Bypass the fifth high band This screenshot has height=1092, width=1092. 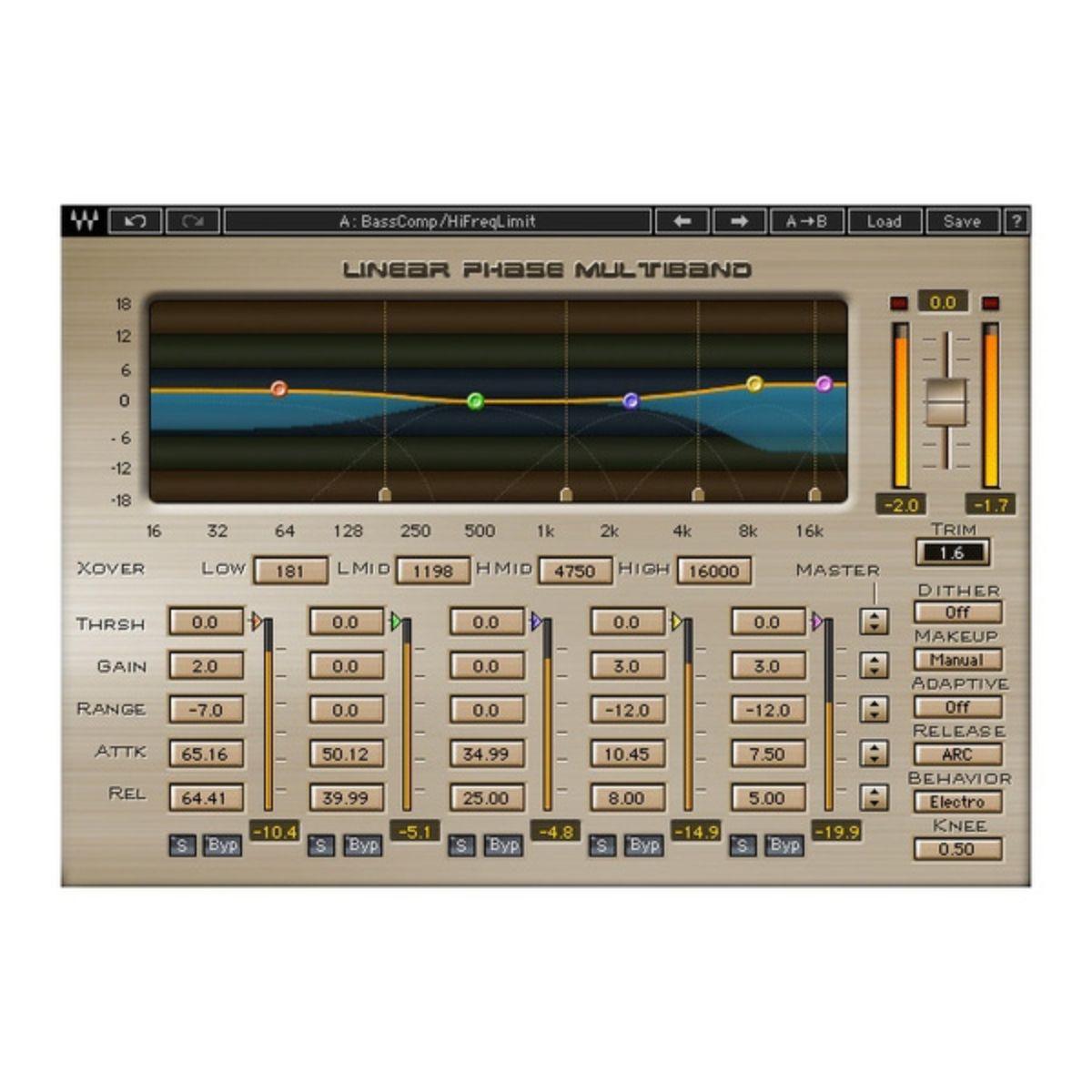(x=784, y=845)
